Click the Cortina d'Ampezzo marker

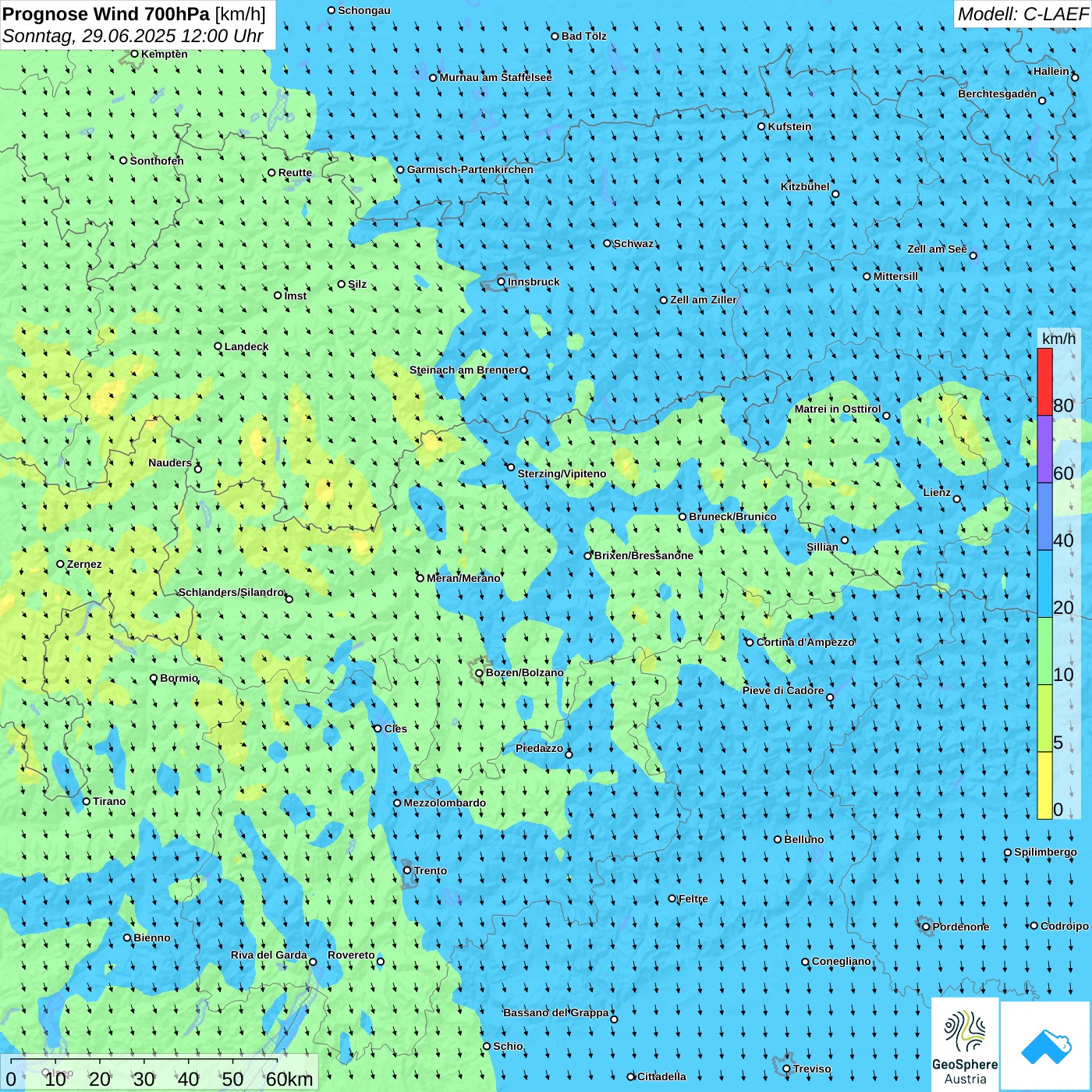tap(750, 643)
